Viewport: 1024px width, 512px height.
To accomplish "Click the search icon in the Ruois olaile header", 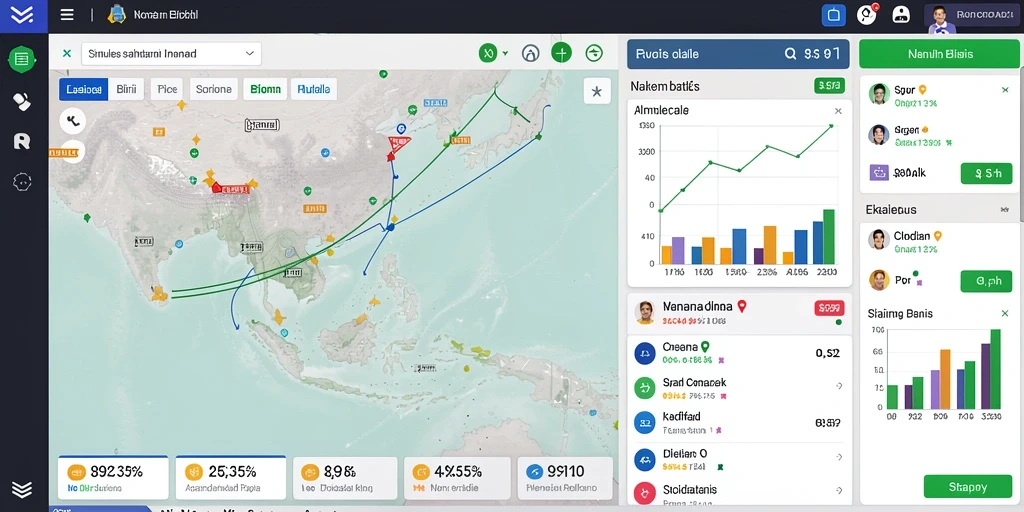I will click(790, 54).
